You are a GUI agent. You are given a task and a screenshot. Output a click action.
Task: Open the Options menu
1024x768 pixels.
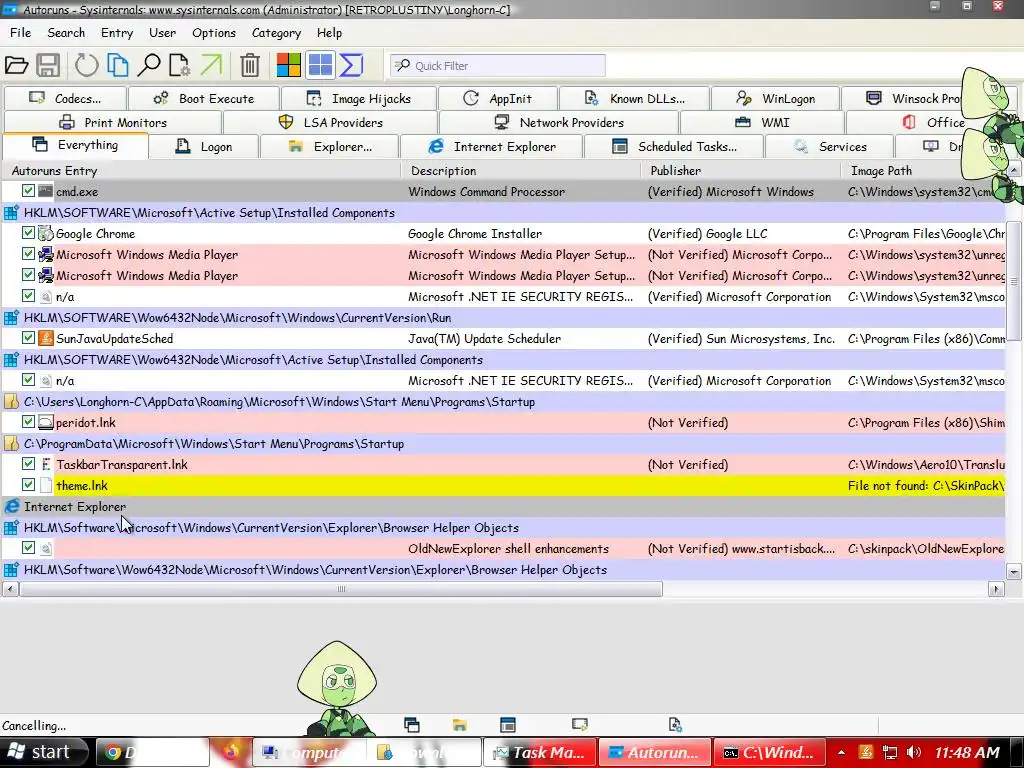pos(214,33)
